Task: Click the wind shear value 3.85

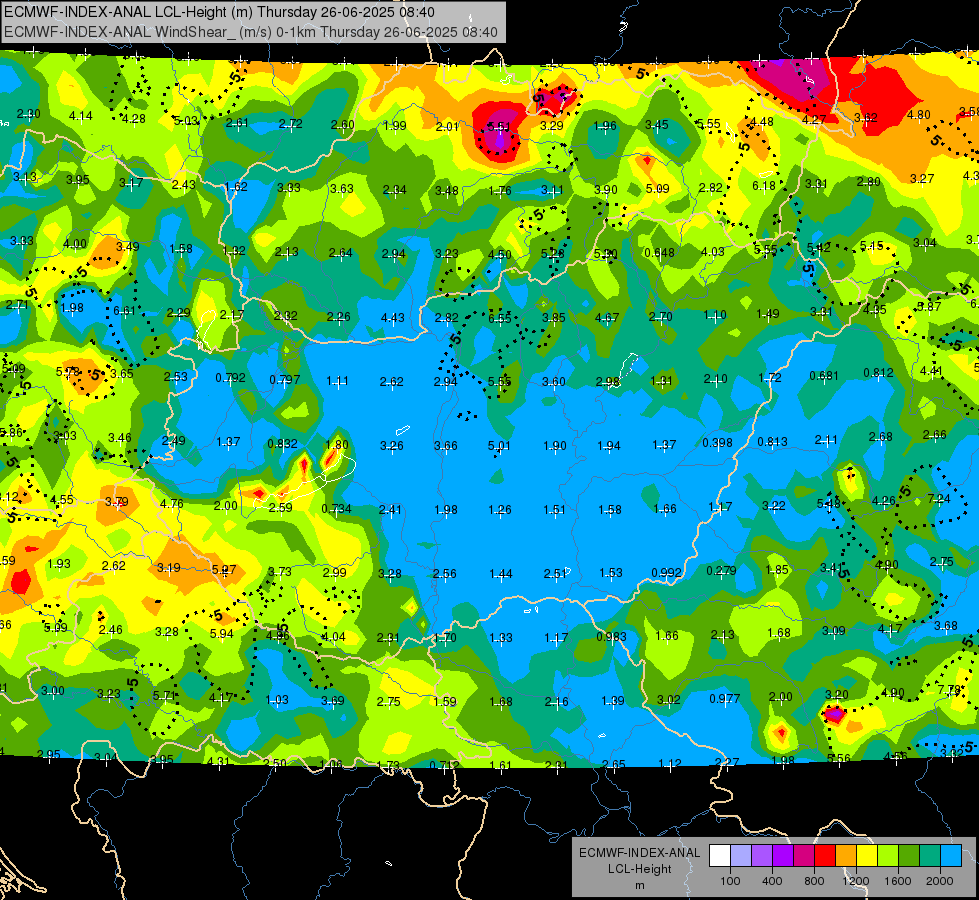Action: click(x=554, y=318)
